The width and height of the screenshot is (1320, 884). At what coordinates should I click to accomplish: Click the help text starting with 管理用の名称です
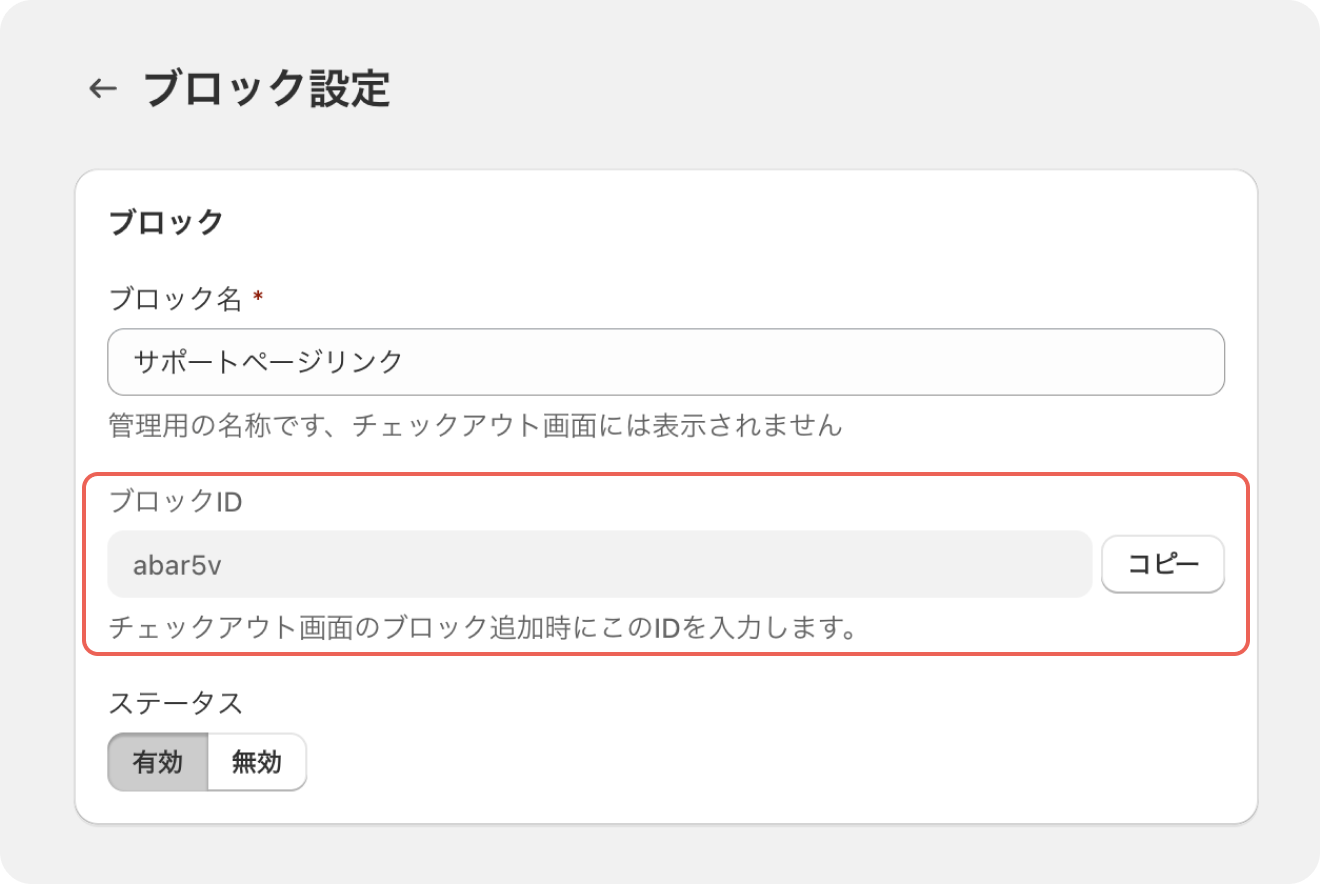[x=474, y=426]
